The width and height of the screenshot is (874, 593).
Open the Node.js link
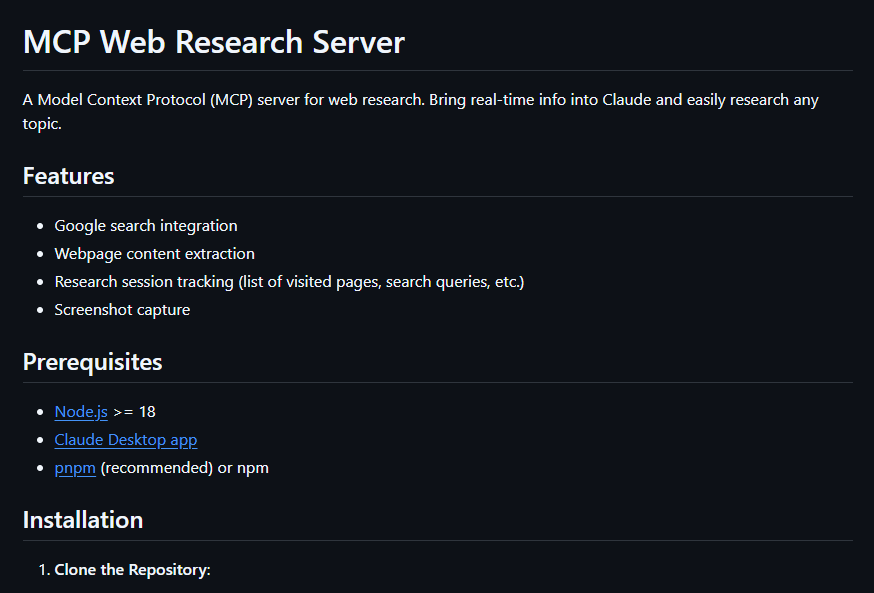[81, 412]
